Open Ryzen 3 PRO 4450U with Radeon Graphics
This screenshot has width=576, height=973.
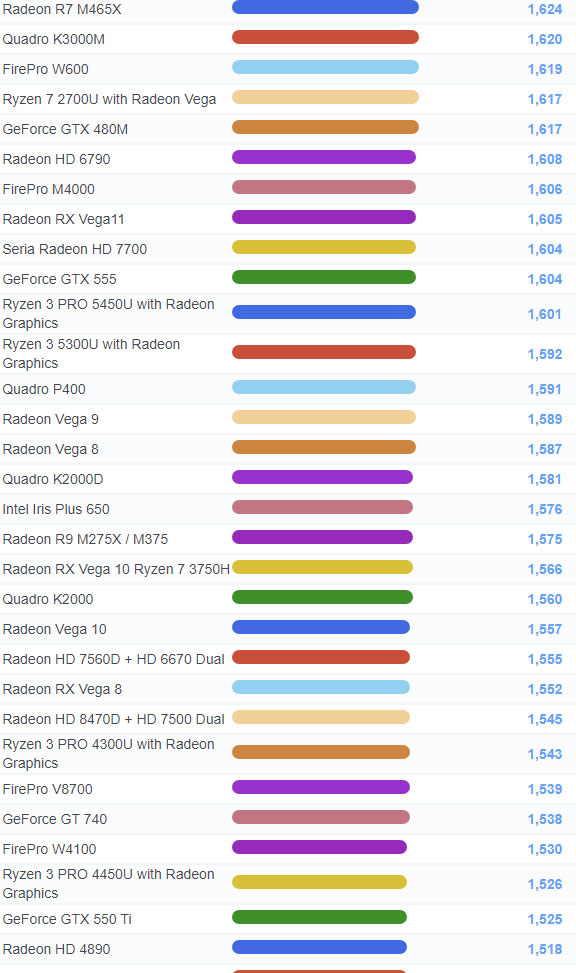(109, 883)
